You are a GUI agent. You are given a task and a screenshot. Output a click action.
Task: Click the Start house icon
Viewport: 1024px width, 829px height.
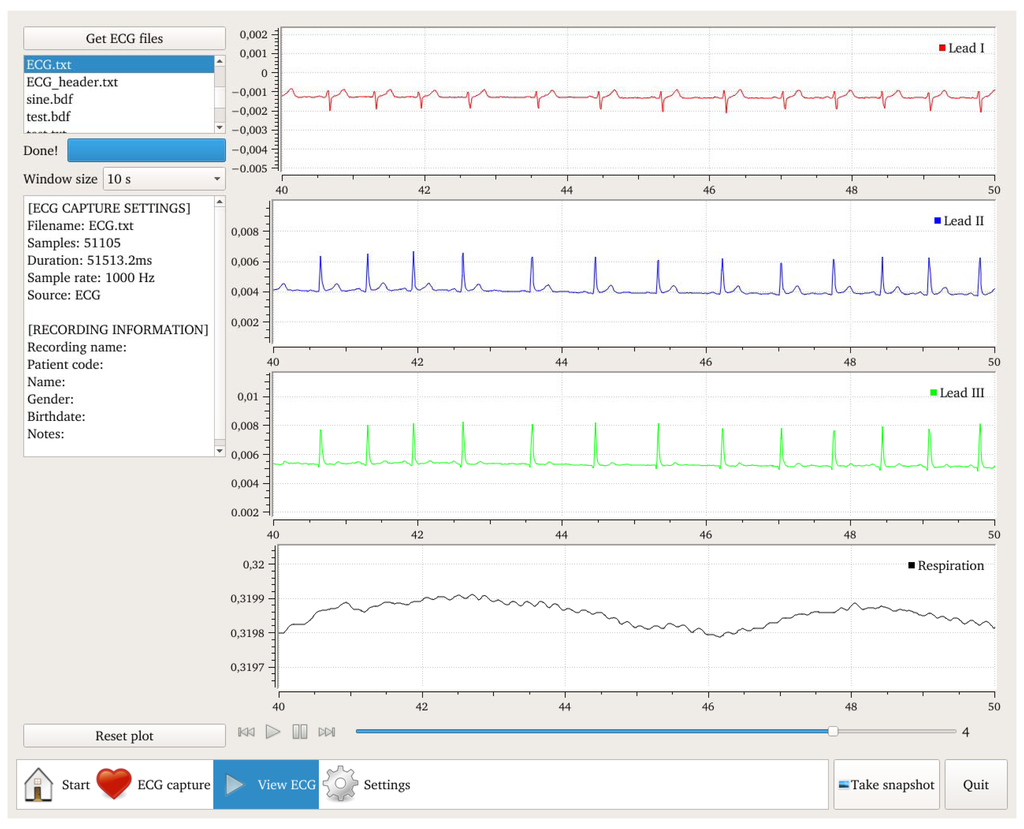[38, 784]
